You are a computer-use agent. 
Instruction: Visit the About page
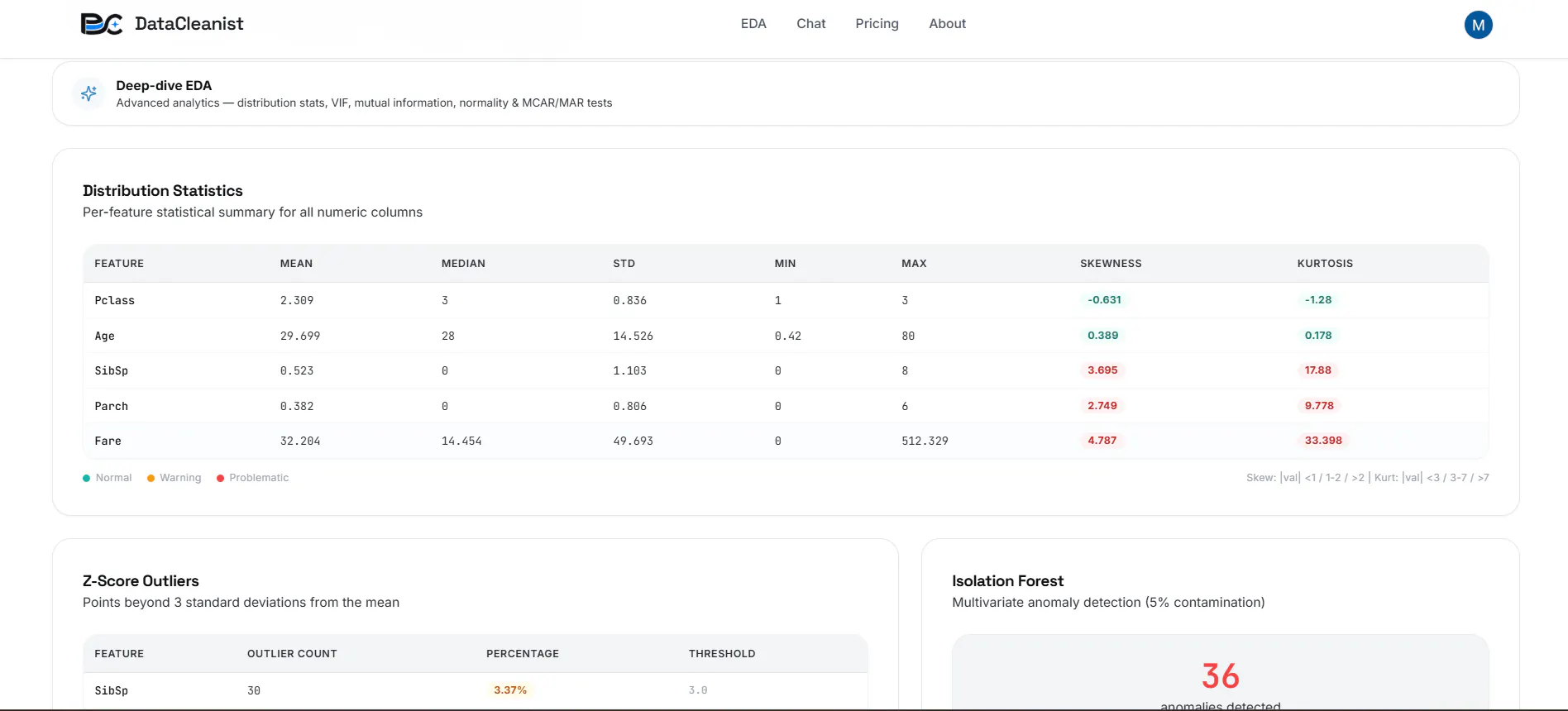947,24
